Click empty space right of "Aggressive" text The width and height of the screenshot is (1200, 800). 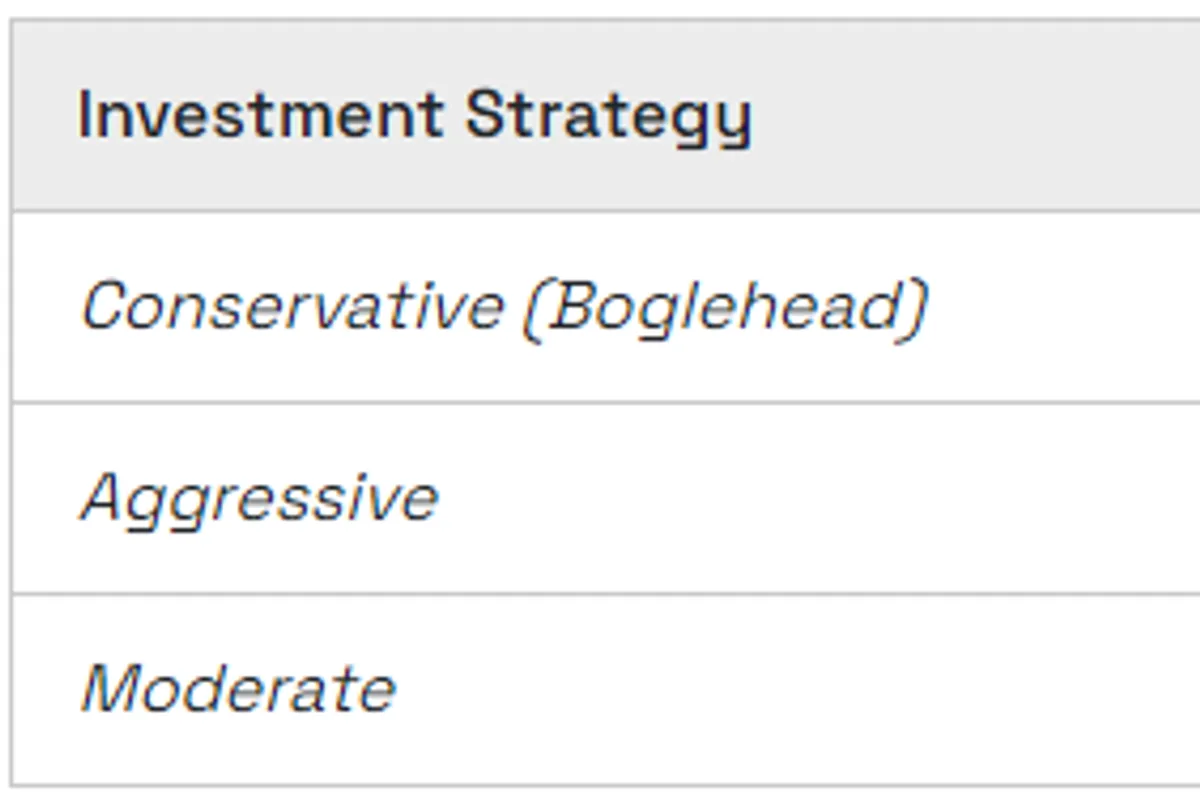[800, 497]
